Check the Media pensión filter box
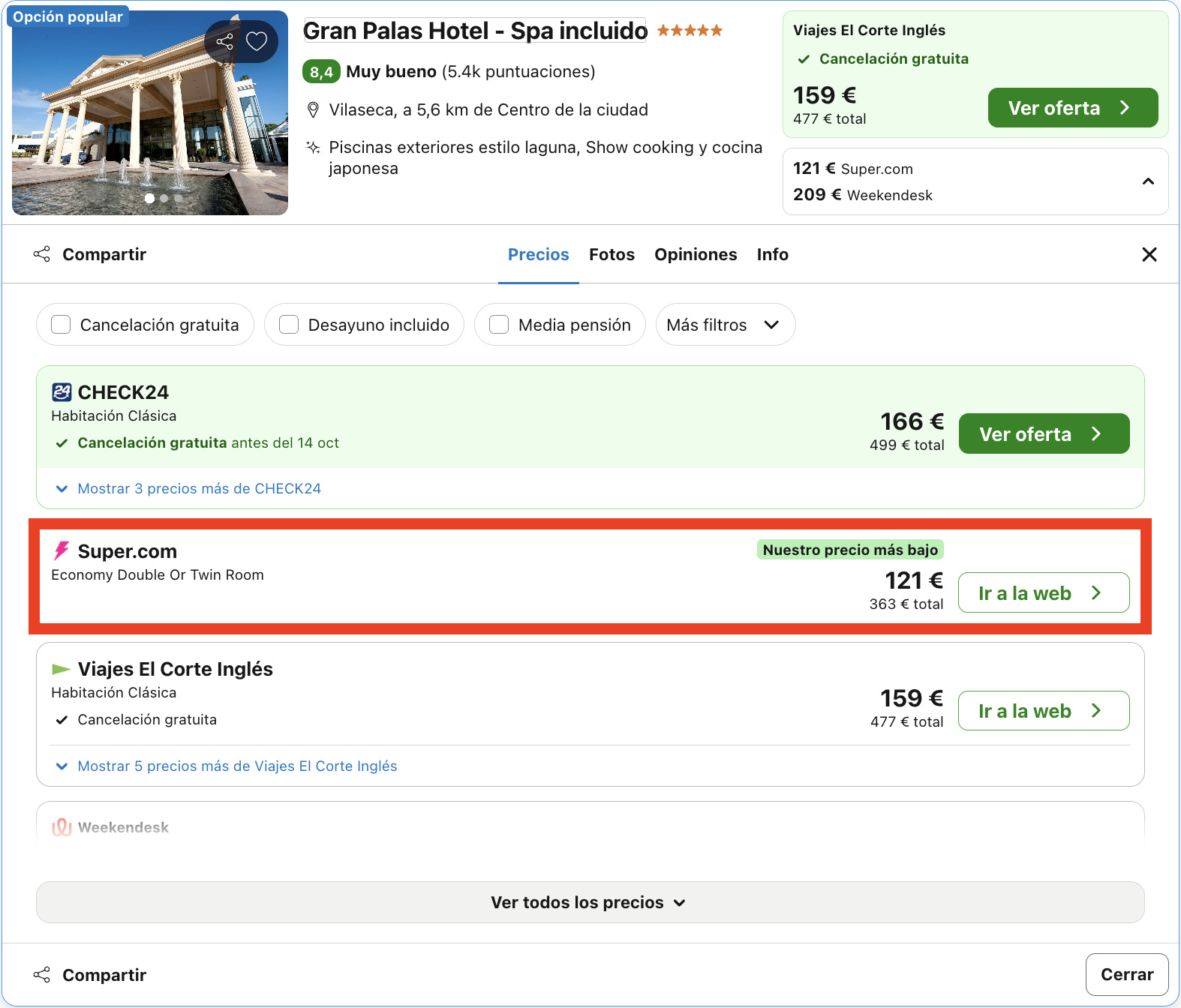This screenshot has height=1008, width=1181. pos(499,325)
